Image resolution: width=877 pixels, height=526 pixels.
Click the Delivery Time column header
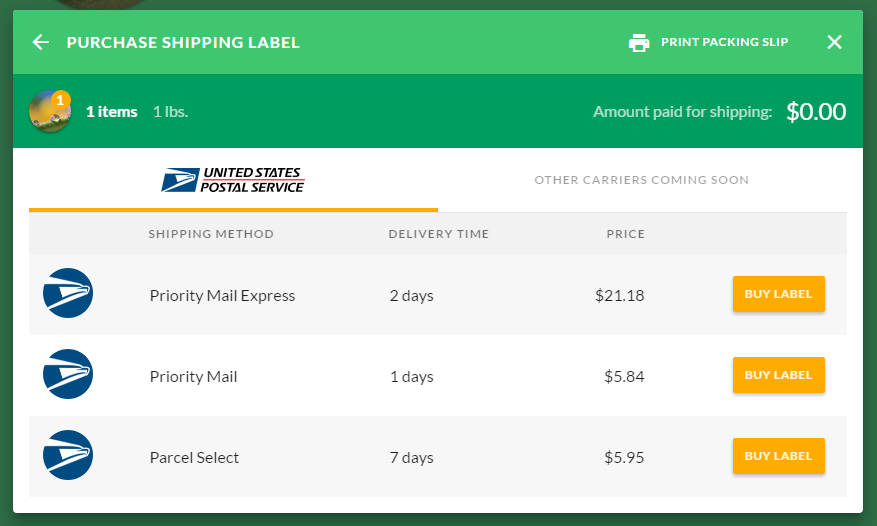pos(438,234)
